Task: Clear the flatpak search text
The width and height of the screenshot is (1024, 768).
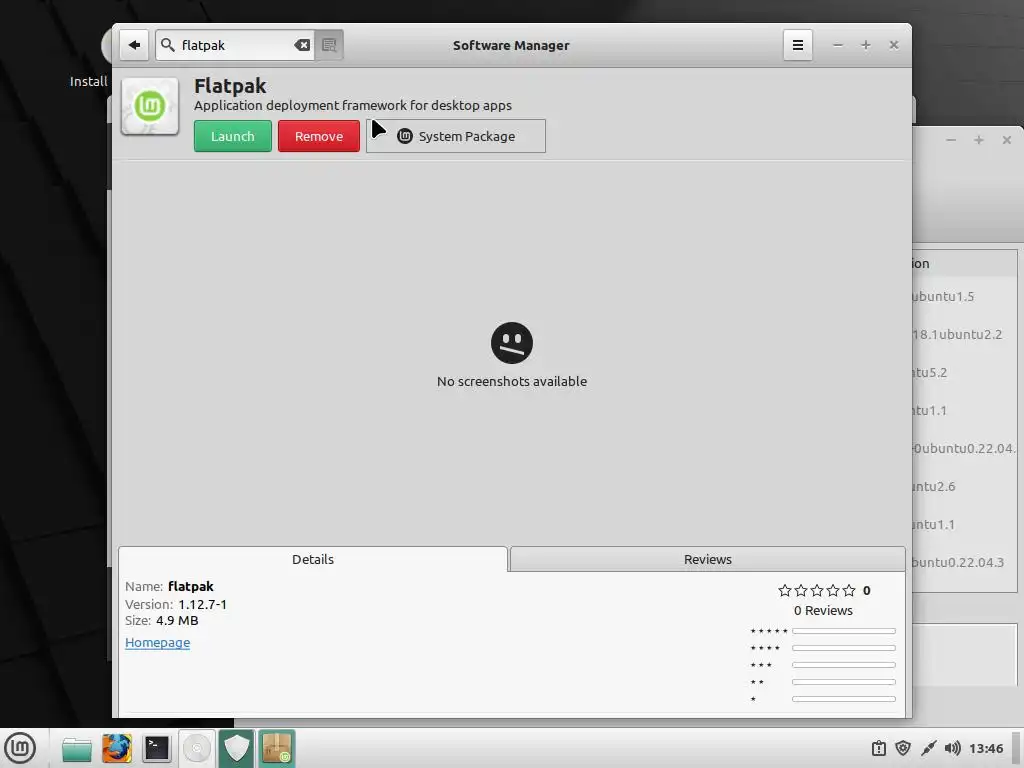Action: [x=302, y=45]
